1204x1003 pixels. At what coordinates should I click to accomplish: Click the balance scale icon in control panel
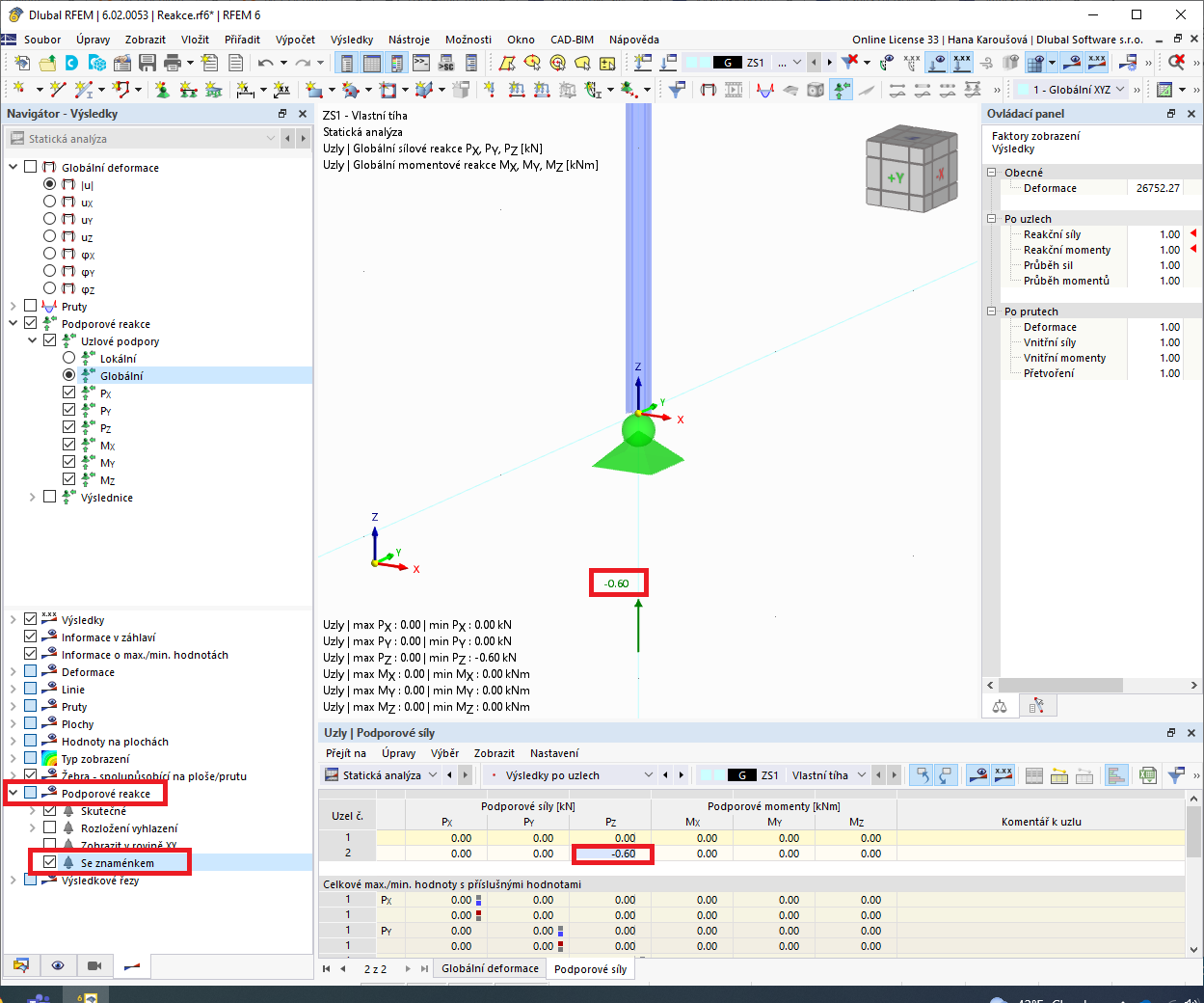pos(1000,706)
